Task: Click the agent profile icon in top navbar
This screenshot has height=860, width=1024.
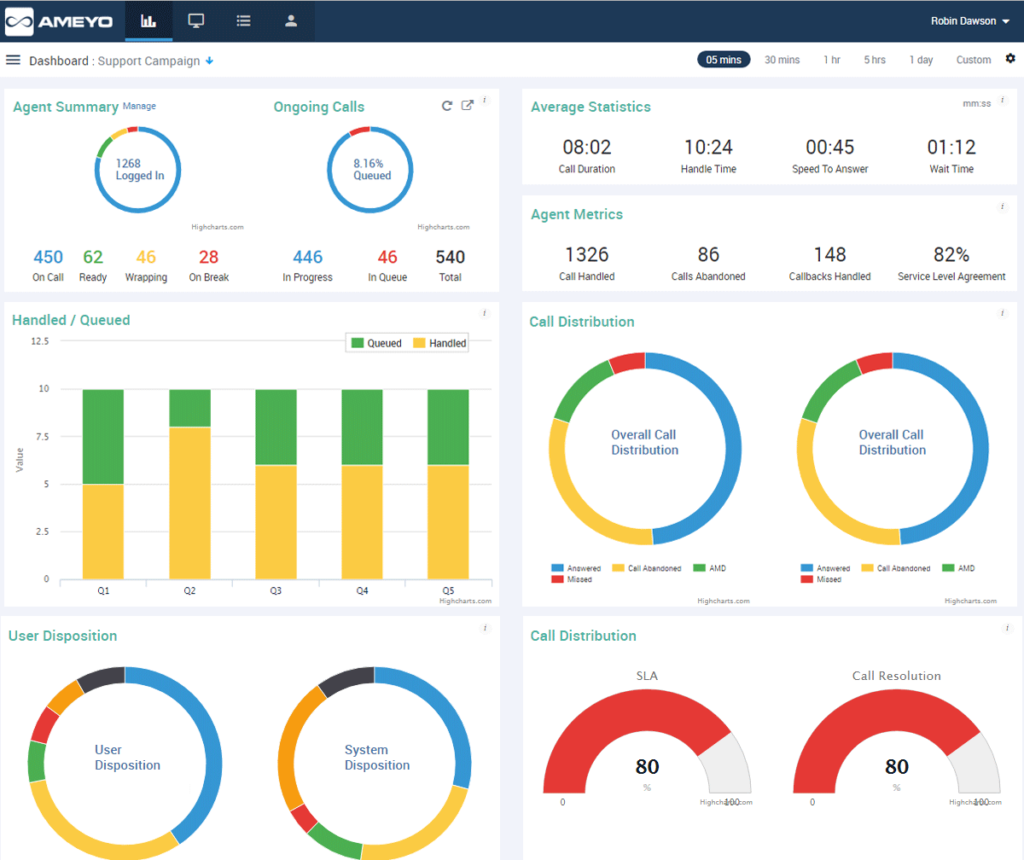Action: point(290,20)
